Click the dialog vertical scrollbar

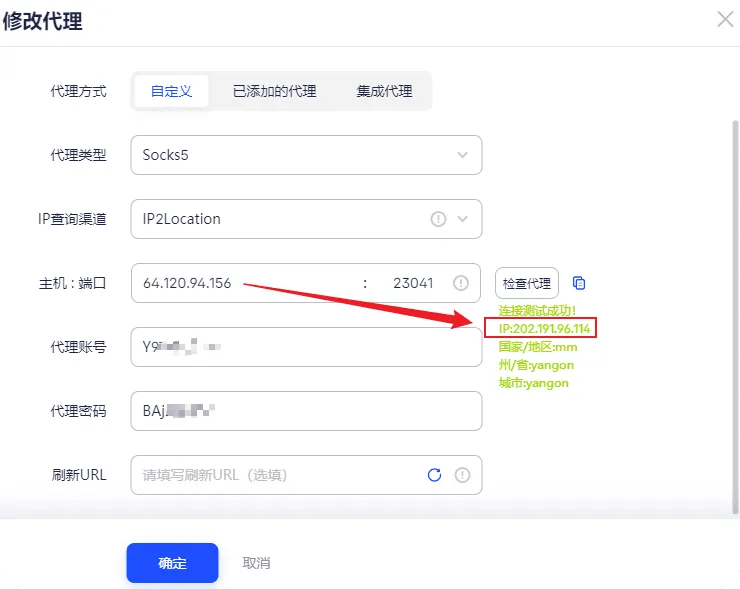click(735, 317)
